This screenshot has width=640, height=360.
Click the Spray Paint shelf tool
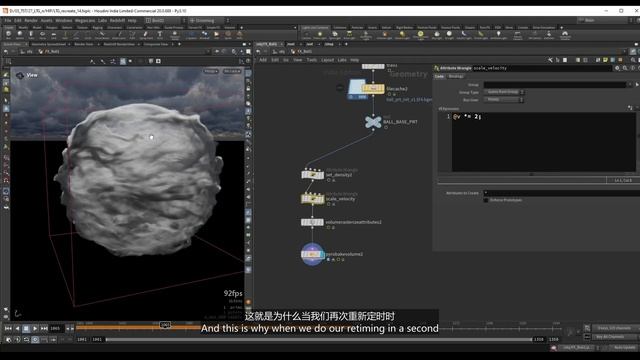(x=145, y=35)
